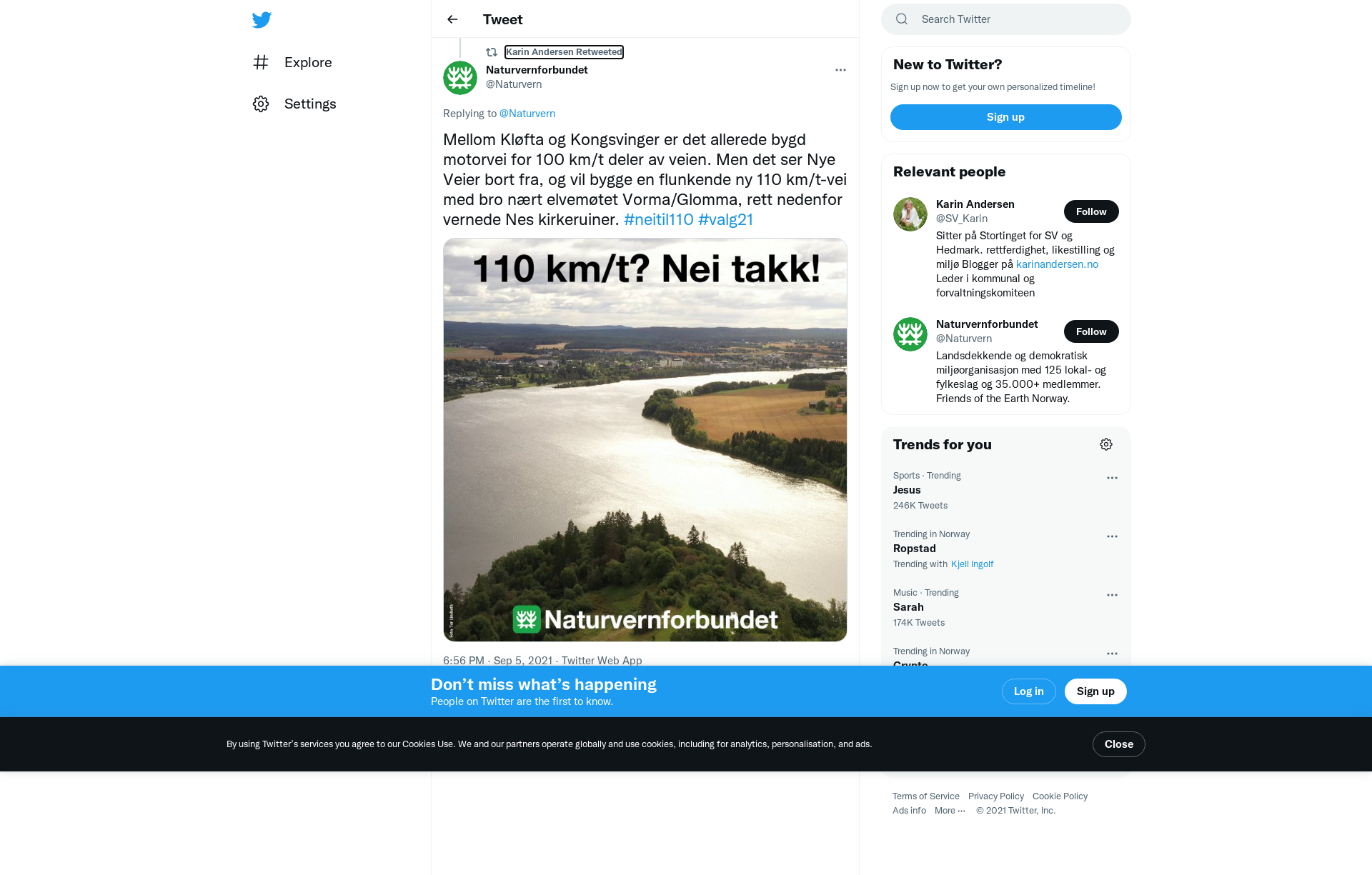The width and height of the screenshot is (1372, 875).
Task: Open the 110 km/t Nei takk image
Action: (x=645, y=440)
